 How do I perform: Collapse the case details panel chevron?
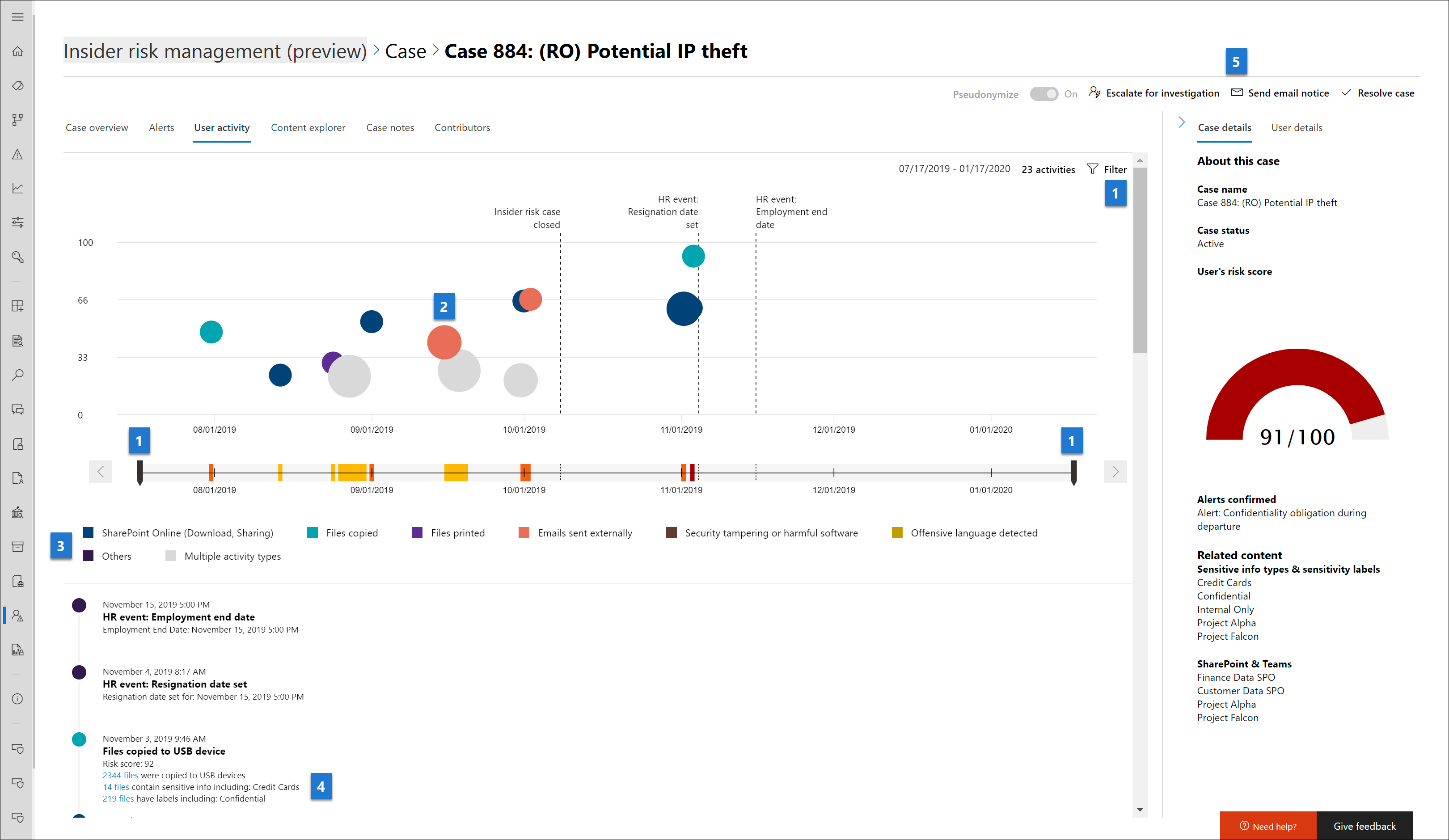coord(1182,122)
